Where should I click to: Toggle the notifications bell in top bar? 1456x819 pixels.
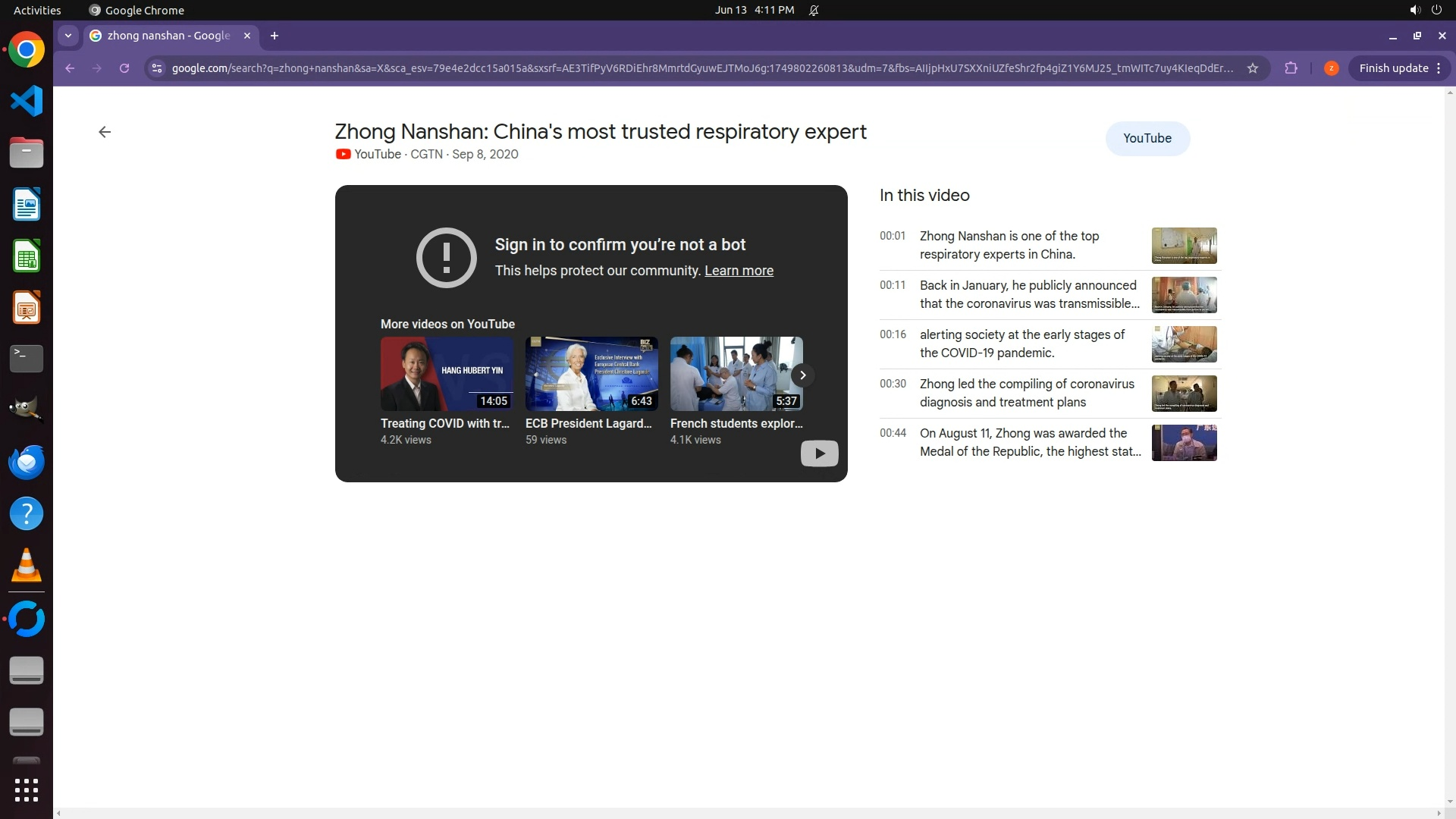pos(814,10)
